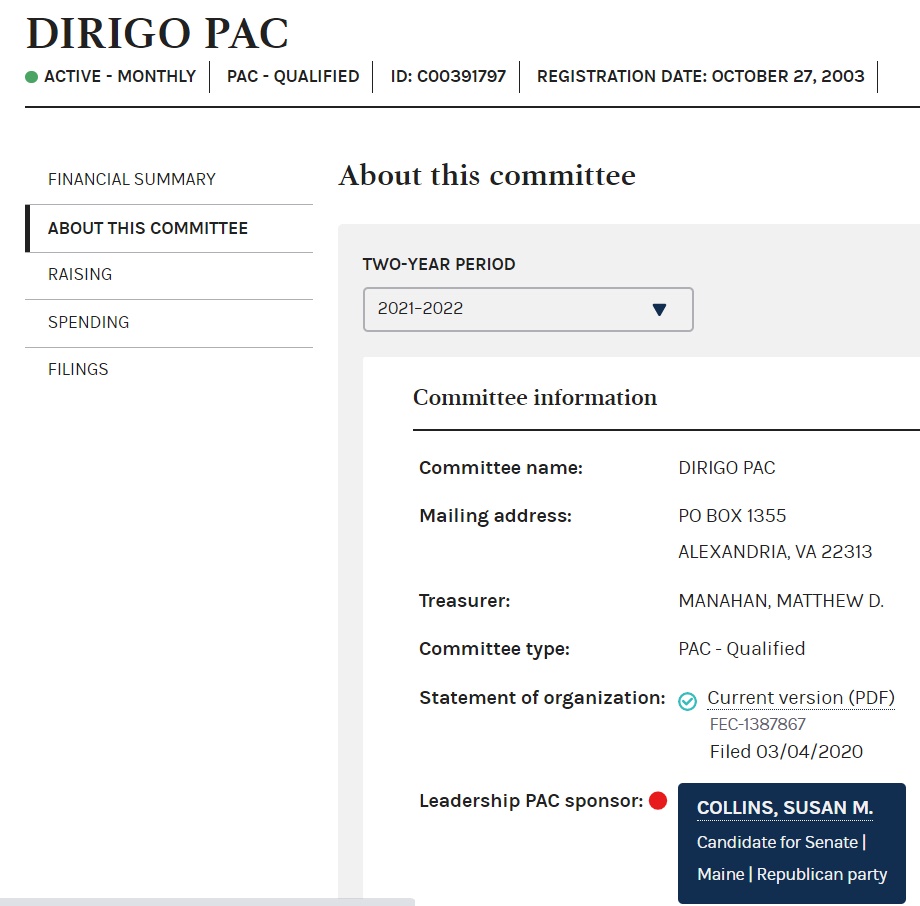Screen dimensions: 920x906
Task: View the Filings section
Action: tap(78, 369)
